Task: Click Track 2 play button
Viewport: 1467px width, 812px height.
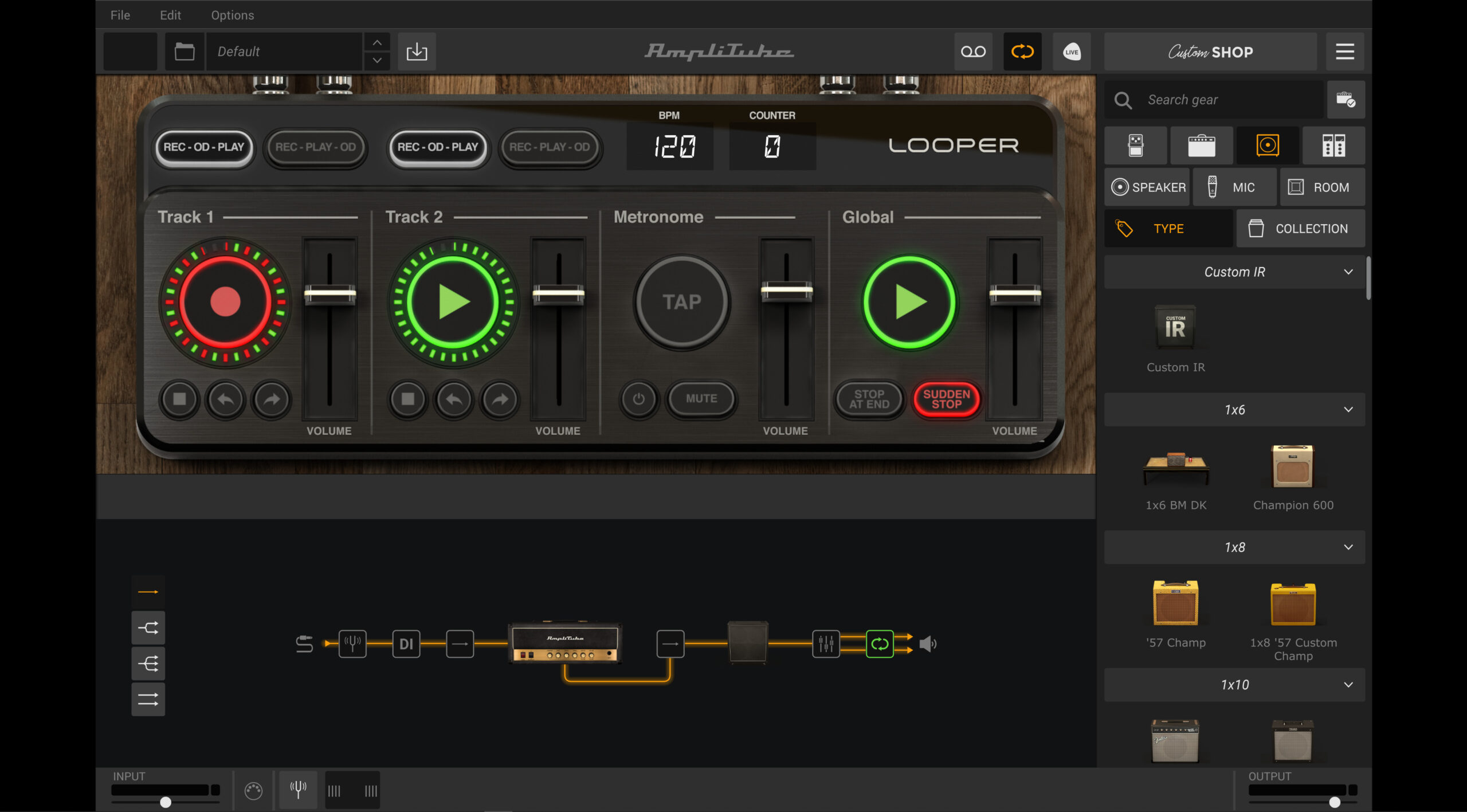Action: click(454, 302)
